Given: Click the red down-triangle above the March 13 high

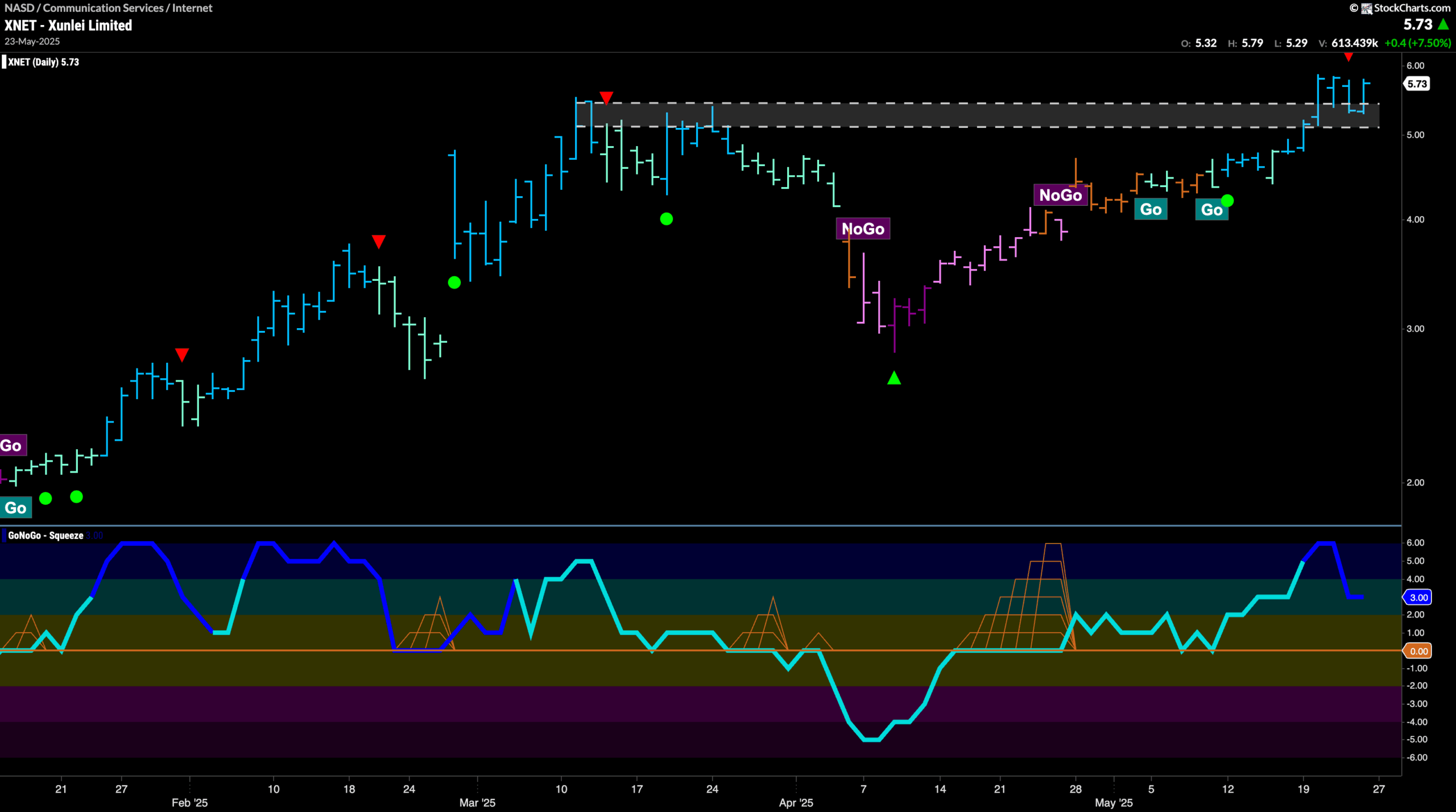Looking at the screenshot, I should point(606,98).
